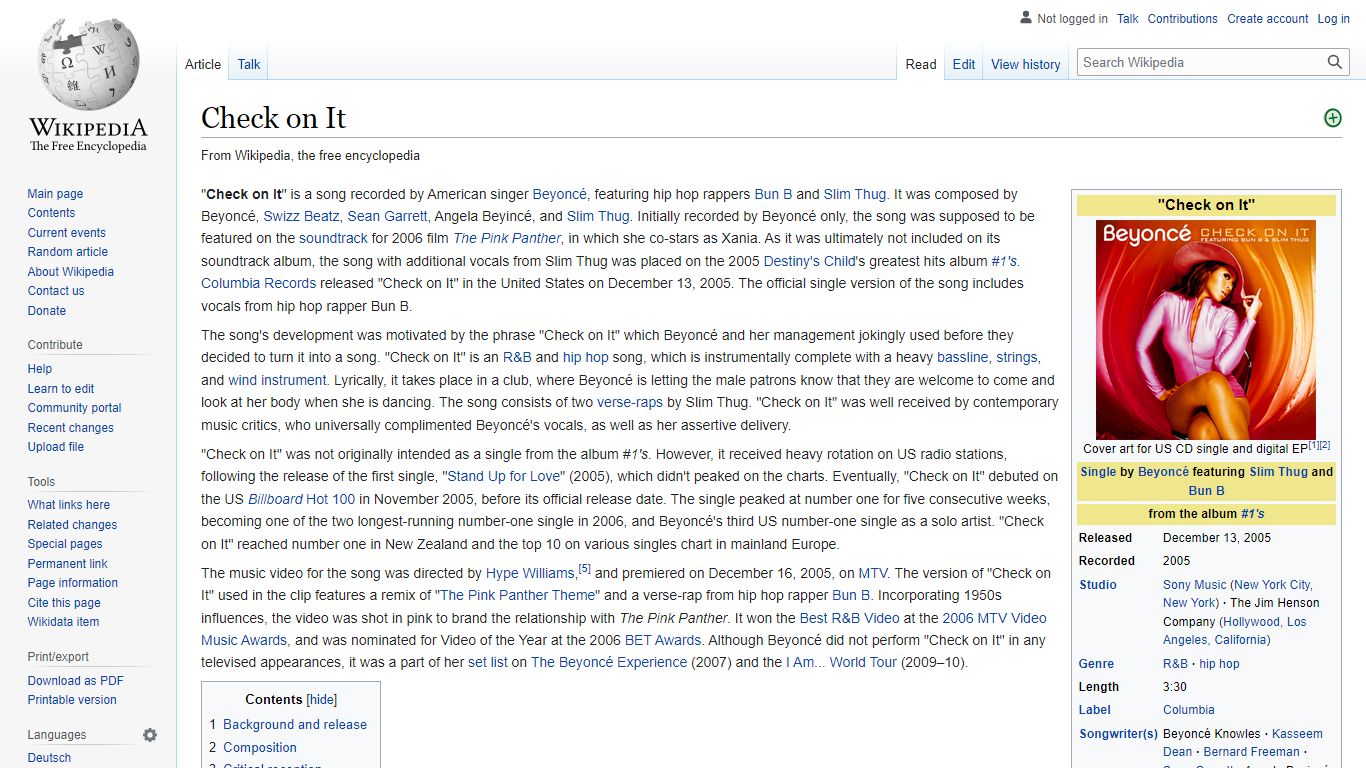The height and width of the screenshot is (768, 1366).
Task: Jump to the Composition section in Contents
Action: click(x=260, y=747)
